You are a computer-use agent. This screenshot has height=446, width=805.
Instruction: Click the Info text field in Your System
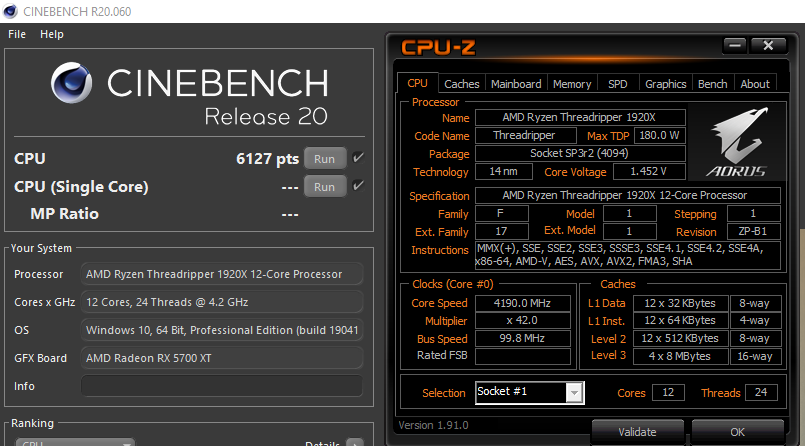tap(222, 386)
